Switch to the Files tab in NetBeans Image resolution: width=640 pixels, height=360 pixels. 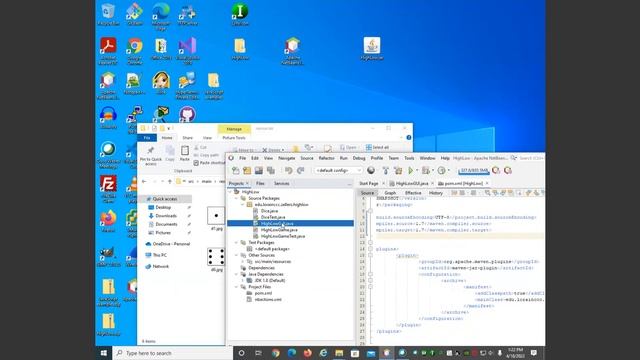(260, 184)
